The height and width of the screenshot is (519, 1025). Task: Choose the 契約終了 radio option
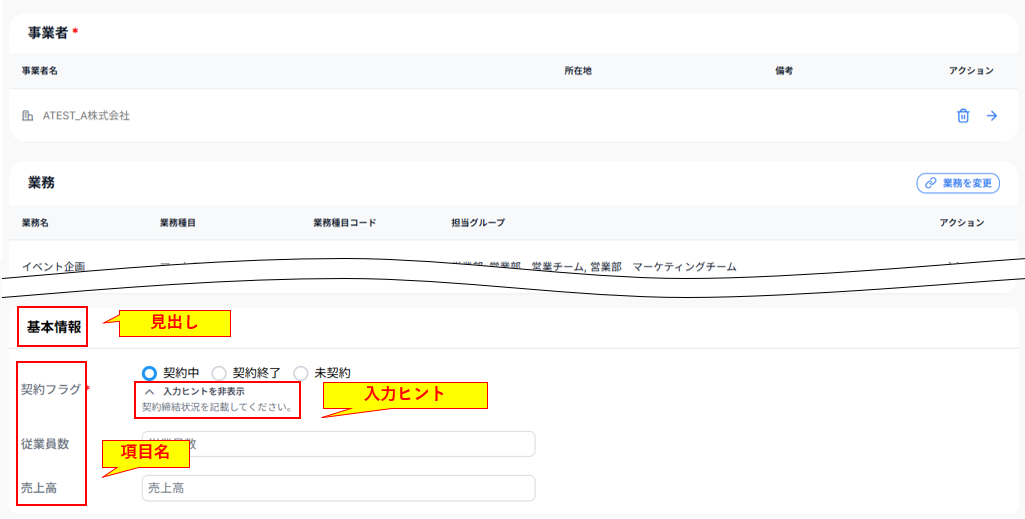click(x=219, y=373)
